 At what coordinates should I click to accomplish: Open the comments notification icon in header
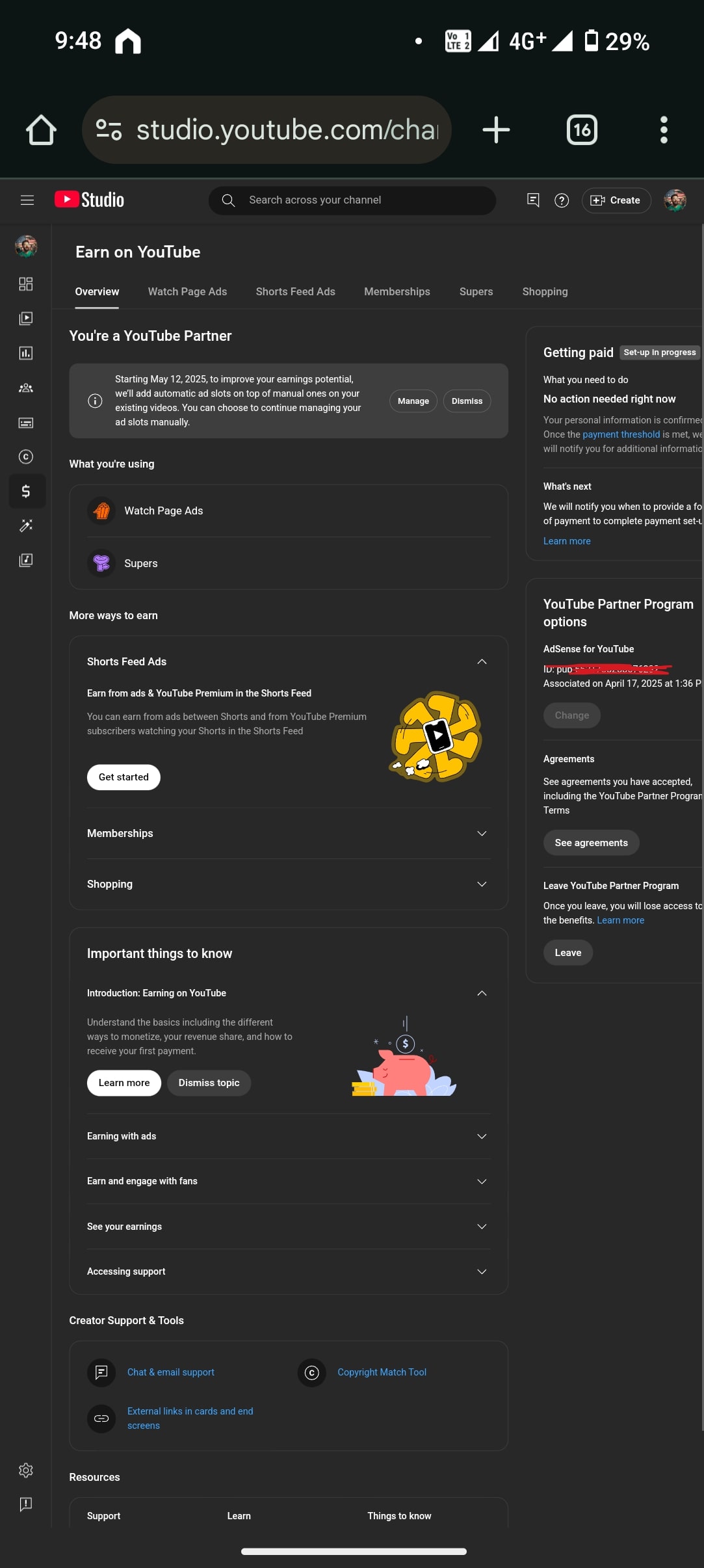533,200
